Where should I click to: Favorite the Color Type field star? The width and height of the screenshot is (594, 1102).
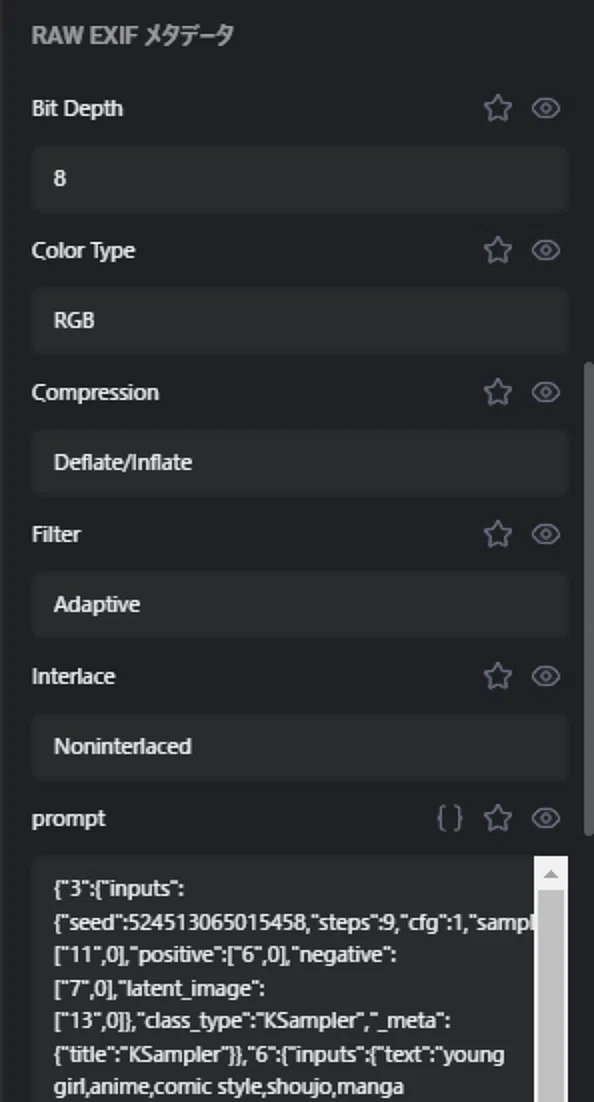pos(498,250)
